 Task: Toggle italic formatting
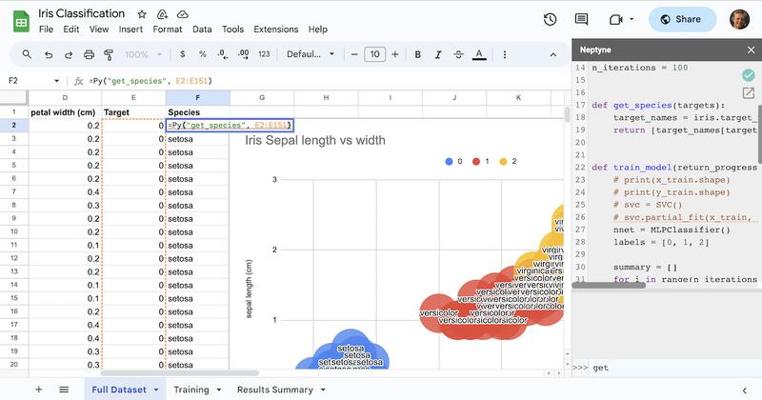438,54
